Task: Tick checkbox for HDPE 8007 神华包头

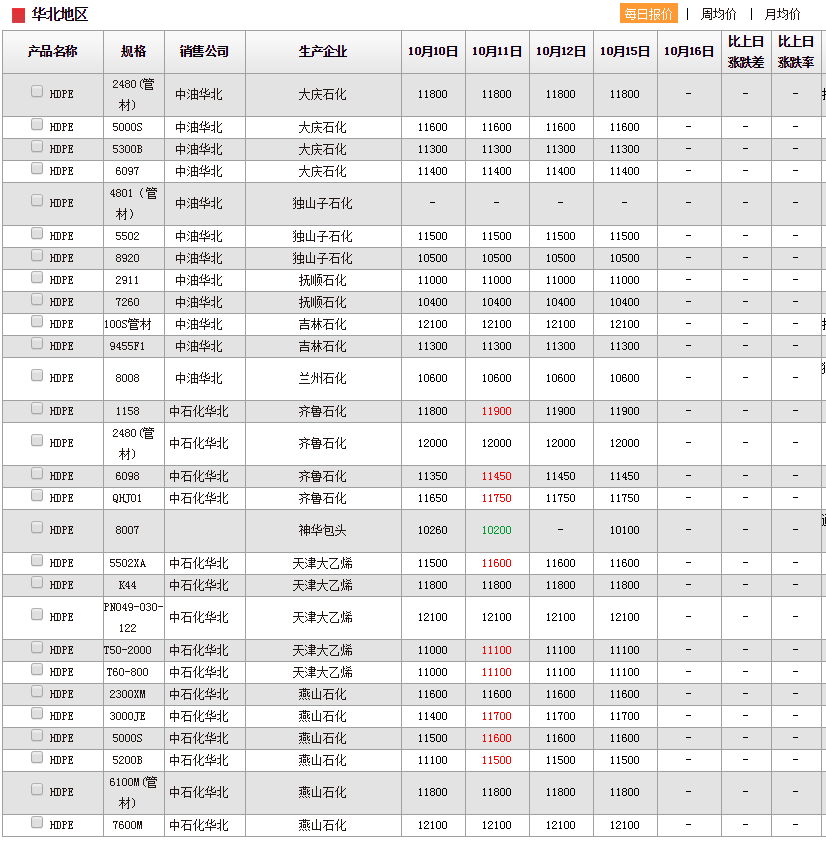Action: [x=37, y=527]
